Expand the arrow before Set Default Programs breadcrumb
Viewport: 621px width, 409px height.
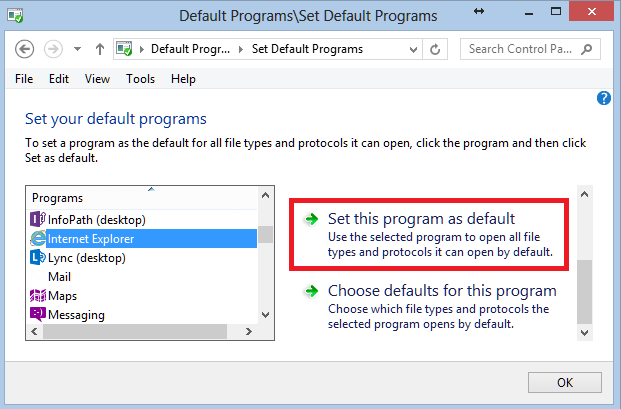click(x=241, y=49)
